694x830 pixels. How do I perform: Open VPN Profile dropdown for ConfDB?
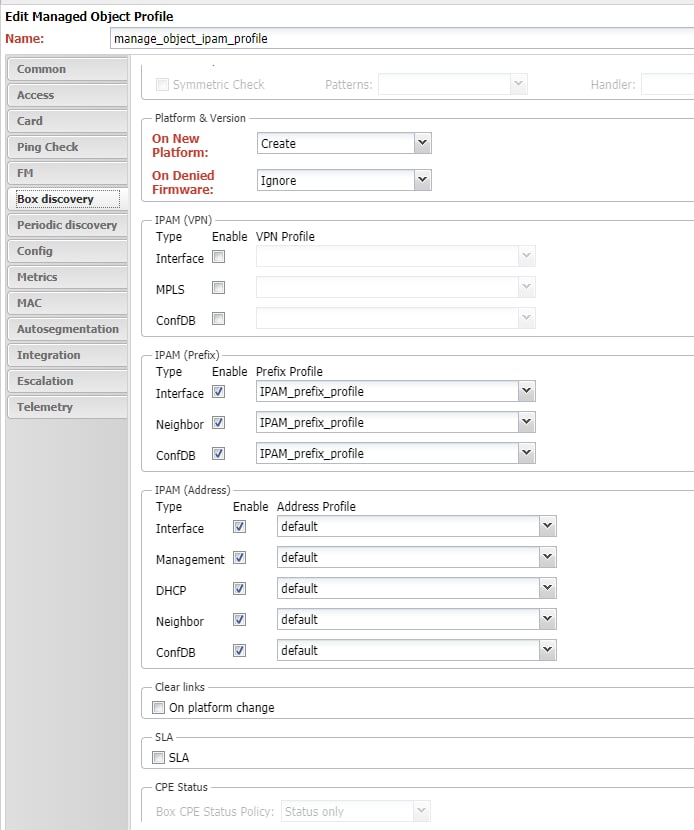[x=526, y=318]
